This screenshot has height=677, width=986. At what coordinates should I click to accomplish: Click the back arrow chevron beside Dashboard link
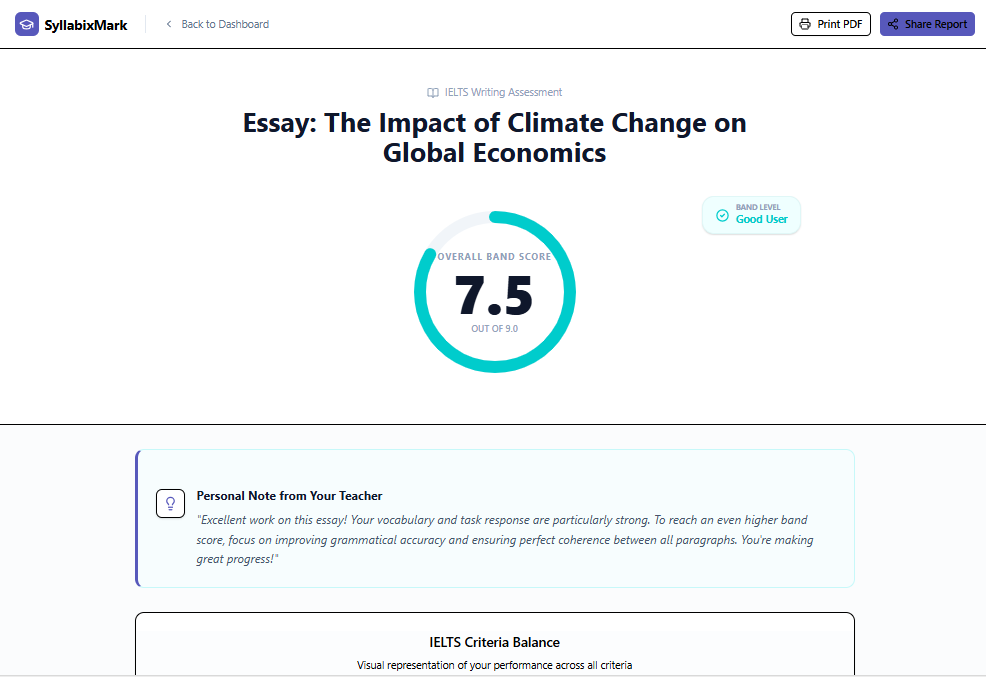click(x=169, y=24)
